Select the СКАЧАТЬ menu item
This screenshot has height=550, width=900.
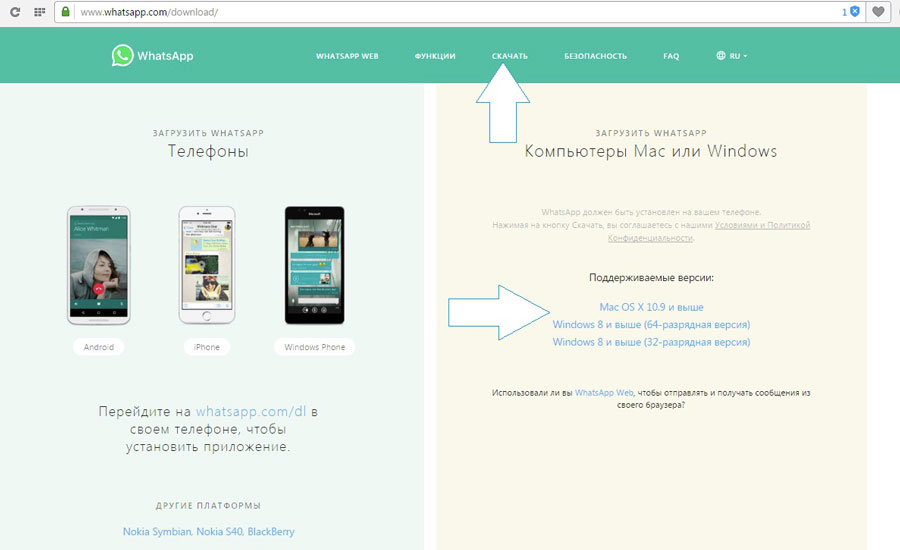510,56
